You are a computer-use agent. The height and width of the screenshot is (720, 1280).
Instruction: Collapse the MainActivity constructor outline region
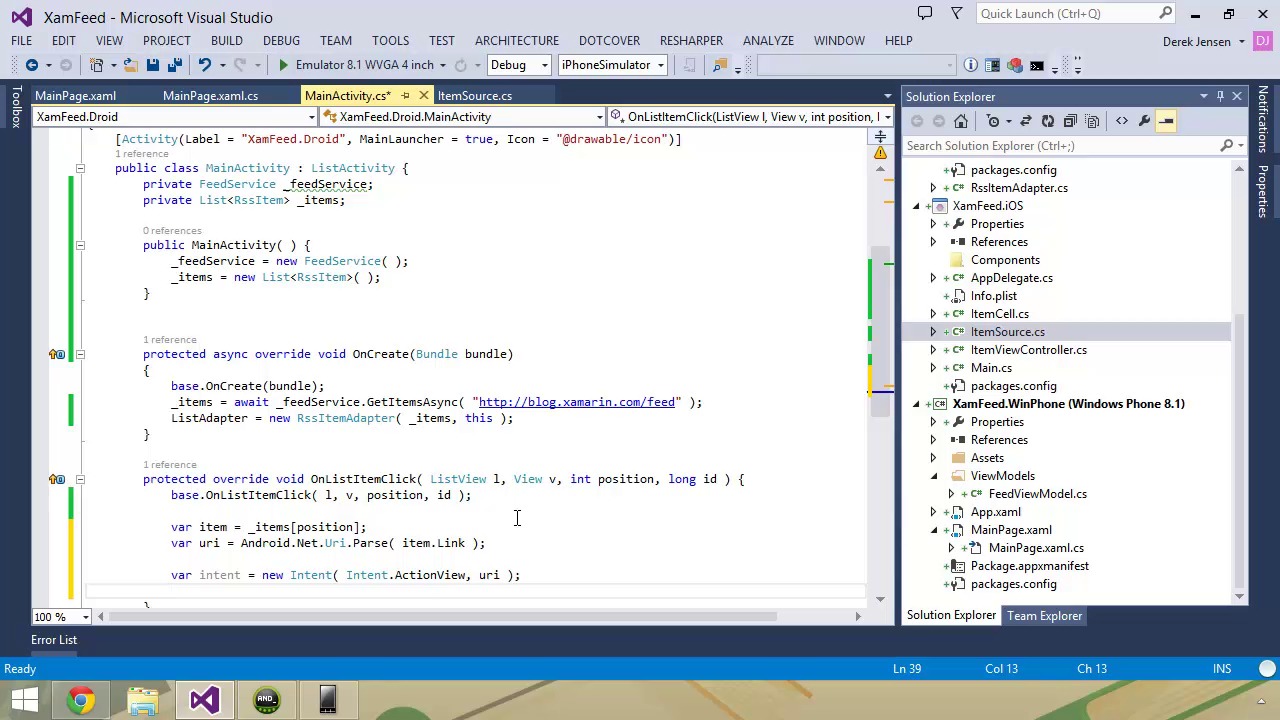(x=80, y=245)
